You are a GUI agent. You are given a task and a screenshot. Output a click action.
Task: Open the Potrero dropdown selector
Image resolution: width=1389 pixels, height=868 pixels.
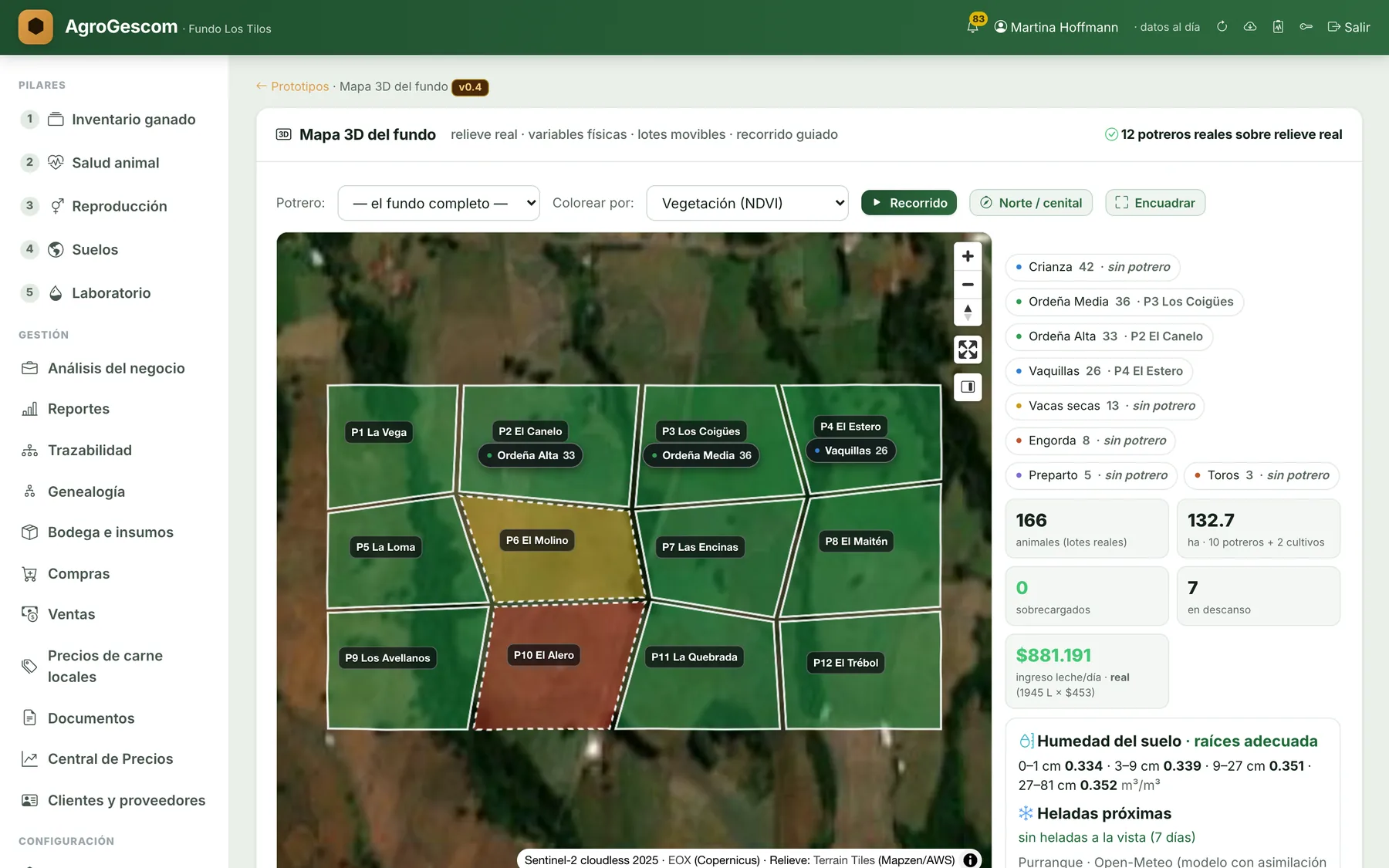438,203
